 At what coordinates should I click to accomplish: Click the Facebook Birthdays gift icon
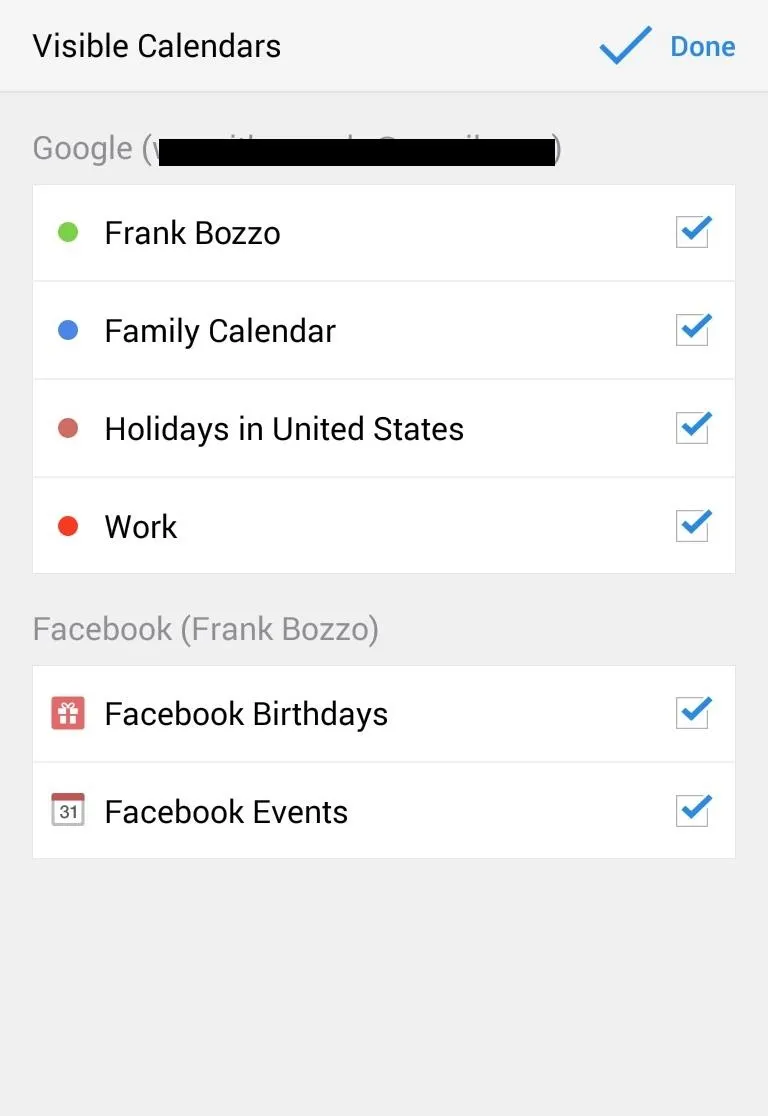[68, 713]
